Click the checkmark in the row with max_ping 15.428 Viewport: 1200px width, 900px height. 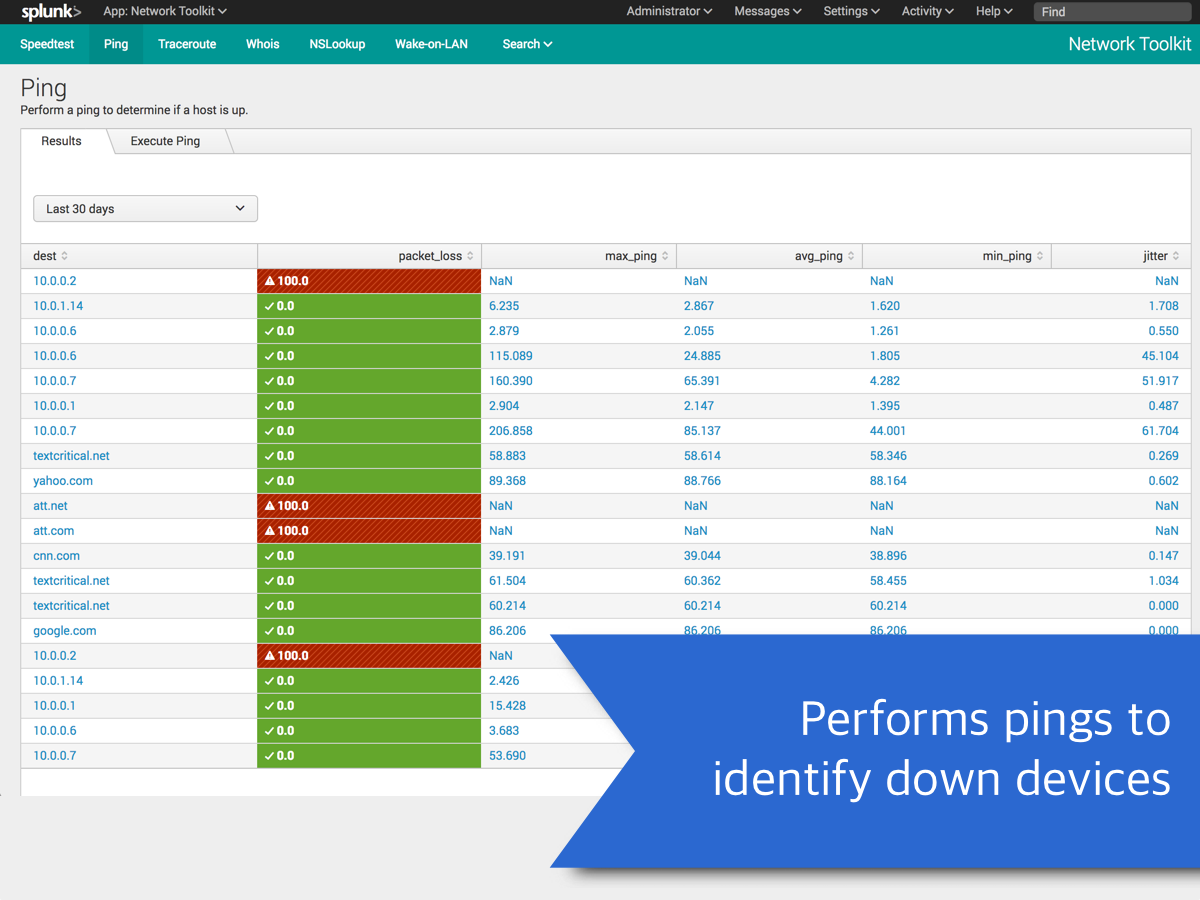[x=270, y=706]
